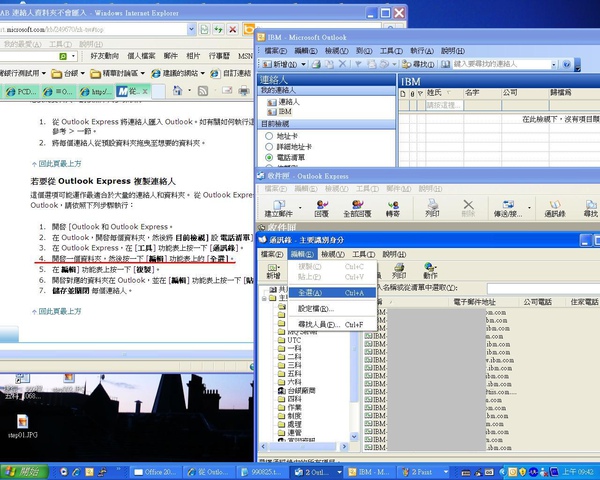The width and height of the screenshot is (600, 480).
Task: Open the IE address bar dropdown
Action: click(x=191, y=29)
